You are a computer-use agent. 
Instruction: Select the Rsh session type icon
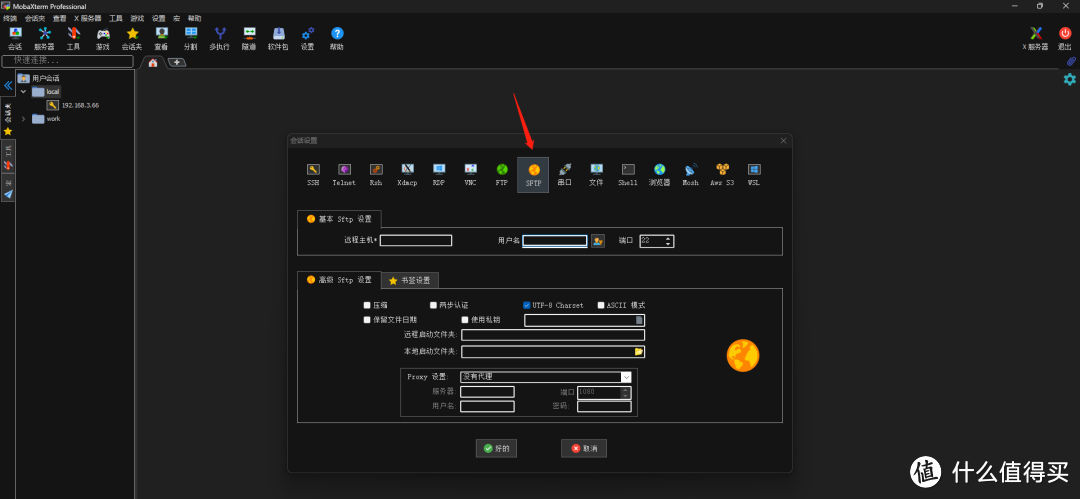click(x=376, y=175)
